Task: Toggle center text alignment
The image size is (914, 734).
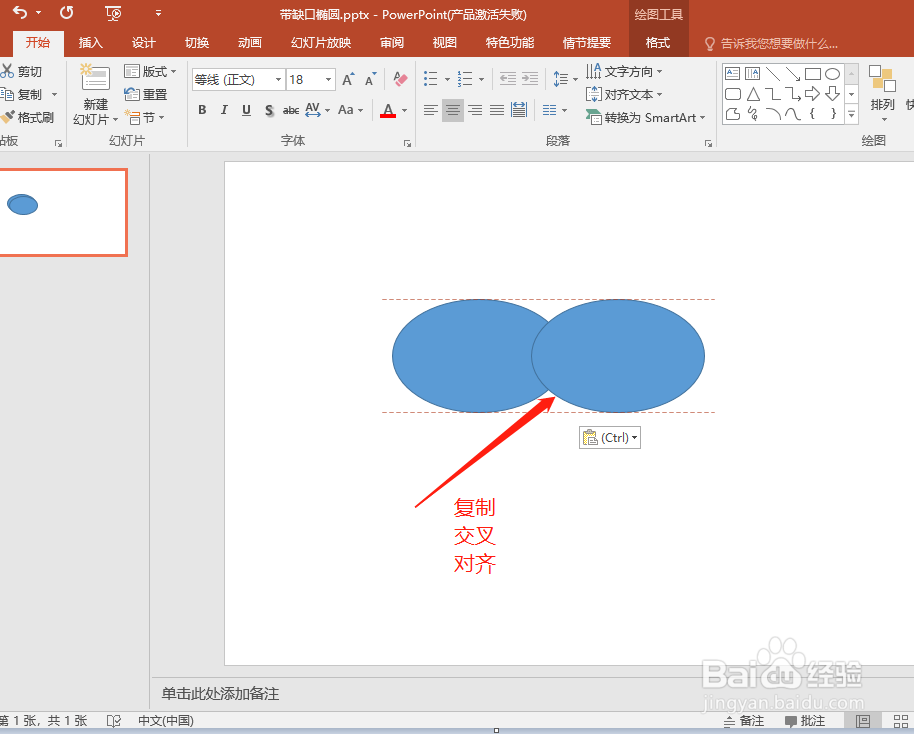Action: point(453,110)
